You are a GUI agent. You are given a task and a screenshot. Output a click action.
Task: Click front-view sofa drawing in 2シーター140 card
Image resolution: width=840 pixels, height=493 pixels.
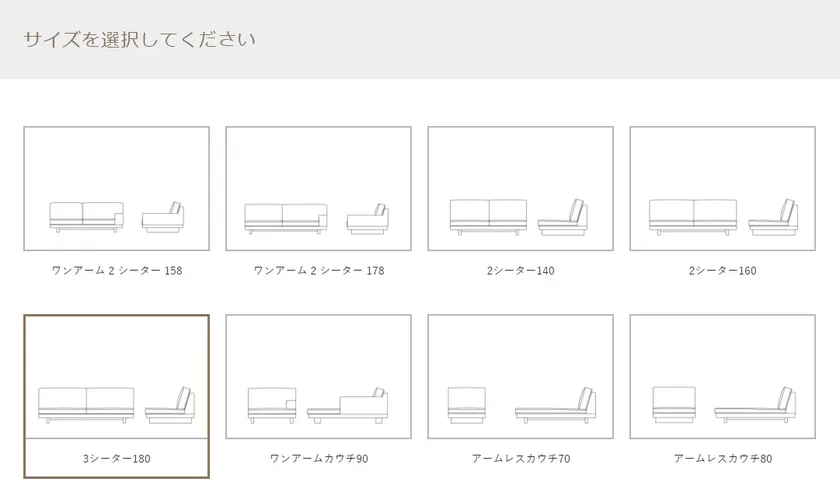(488, 217)
